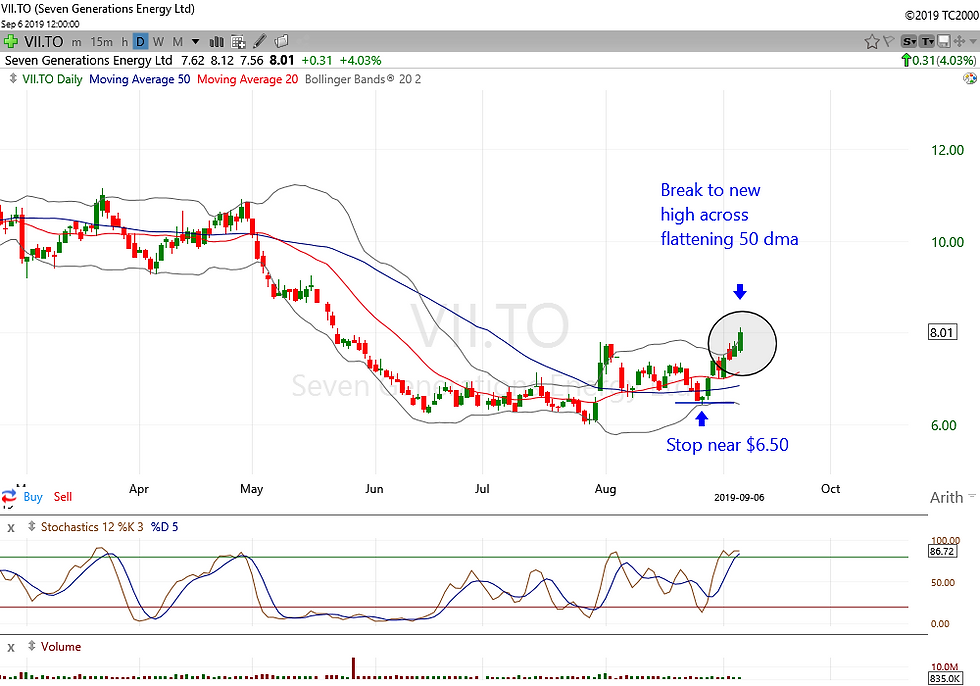The image size is (980, 686).
Task: Open the Volume indicator label
Action: 61,647
